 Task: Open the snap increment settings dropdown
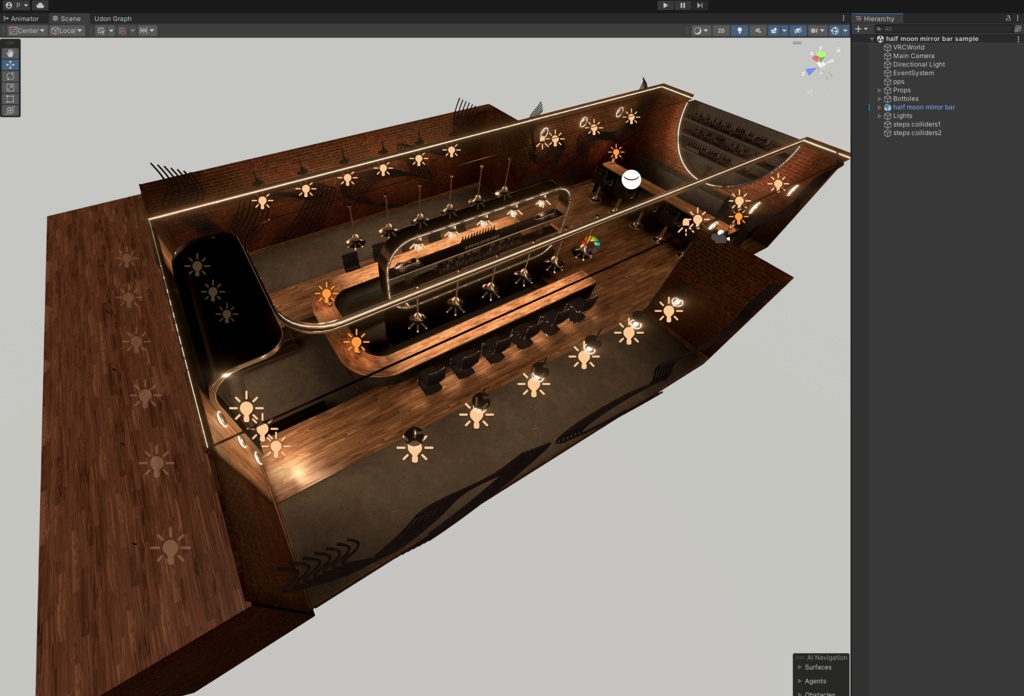[146, 31]
